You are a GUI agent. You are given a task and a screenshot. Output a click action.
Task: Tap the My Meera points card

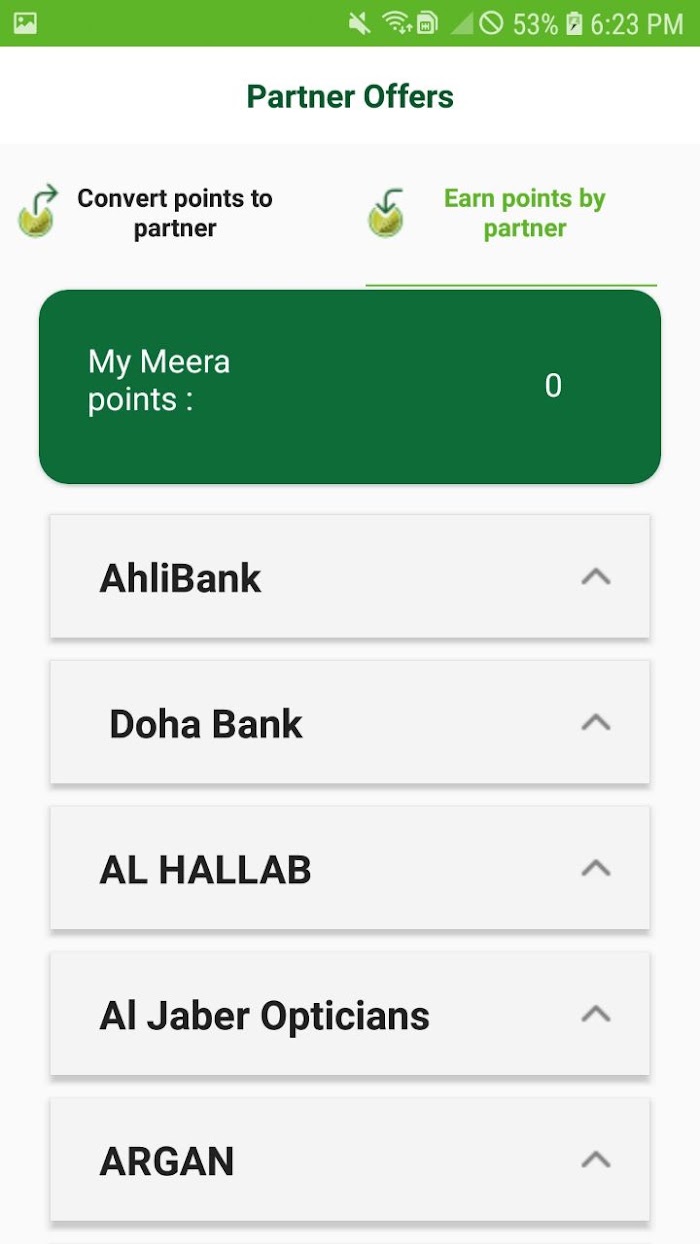(x=350, y=386)
